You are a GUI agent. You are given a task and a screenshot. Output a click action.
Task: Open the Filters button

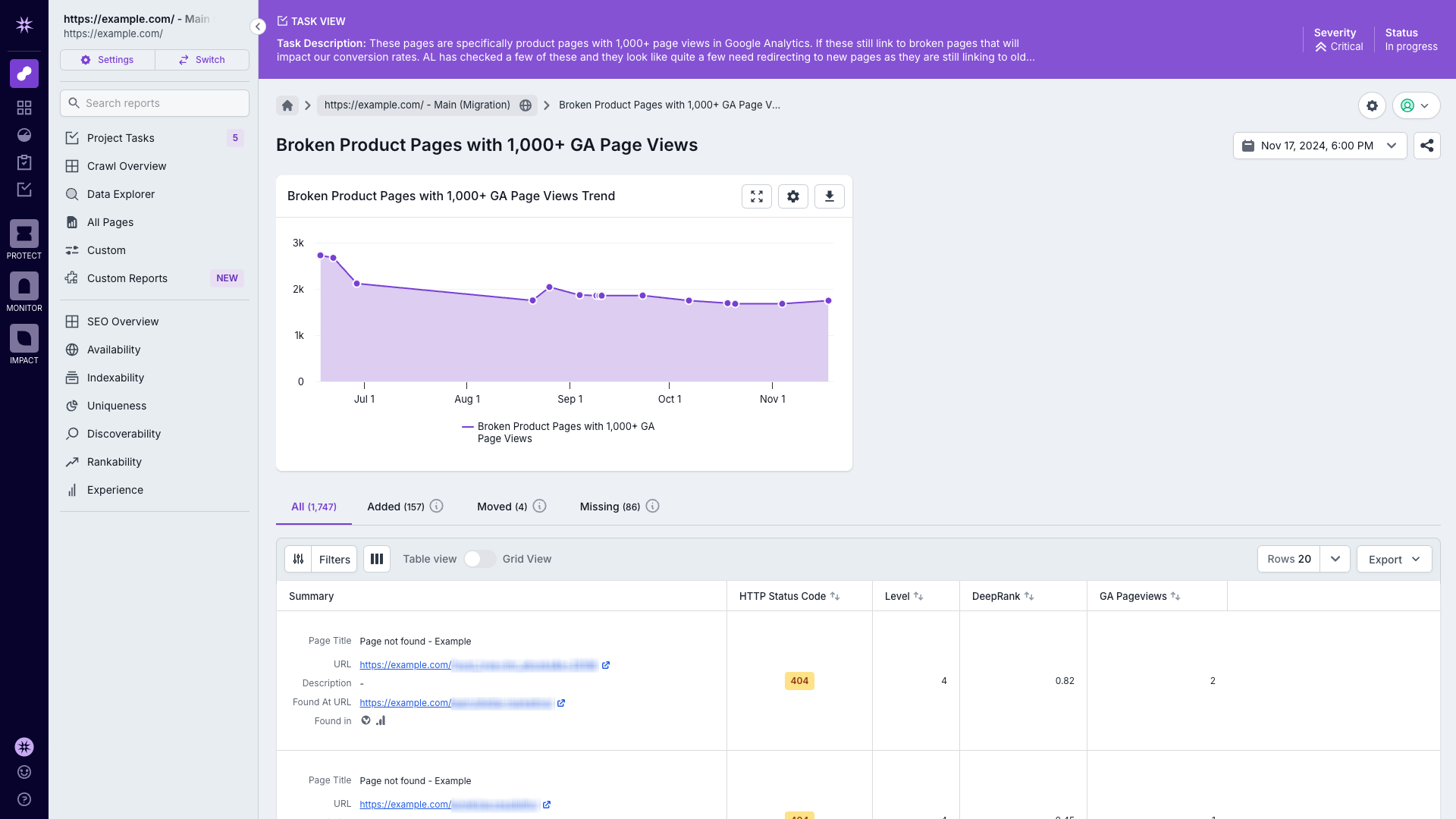pos(321,559)
